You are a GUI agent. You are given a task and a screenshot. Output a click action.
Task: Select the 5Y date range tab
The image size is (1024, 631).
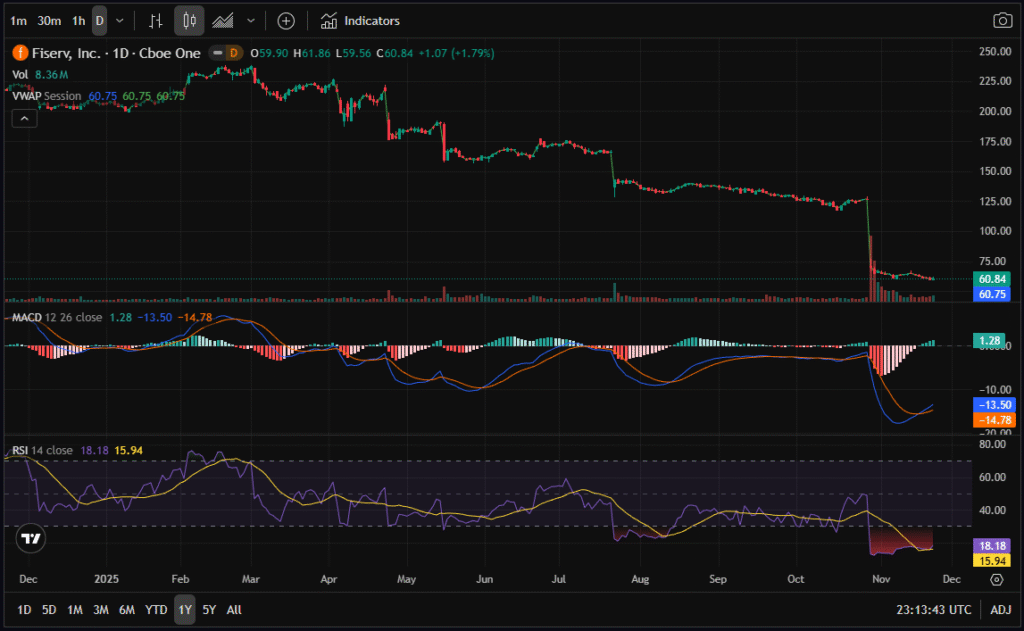point(209,609)
